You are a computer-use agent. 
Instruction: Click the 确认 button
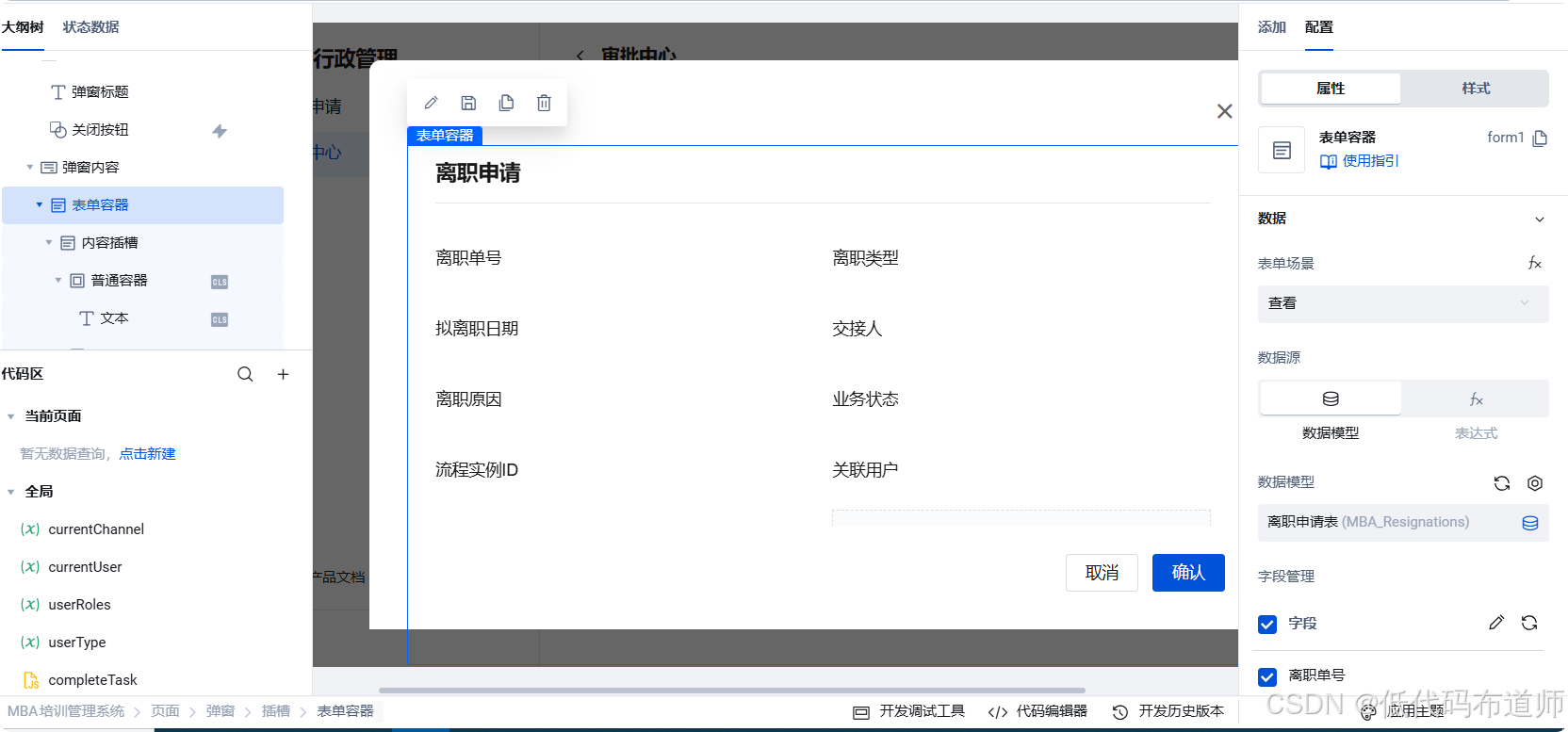point(1188,573)
